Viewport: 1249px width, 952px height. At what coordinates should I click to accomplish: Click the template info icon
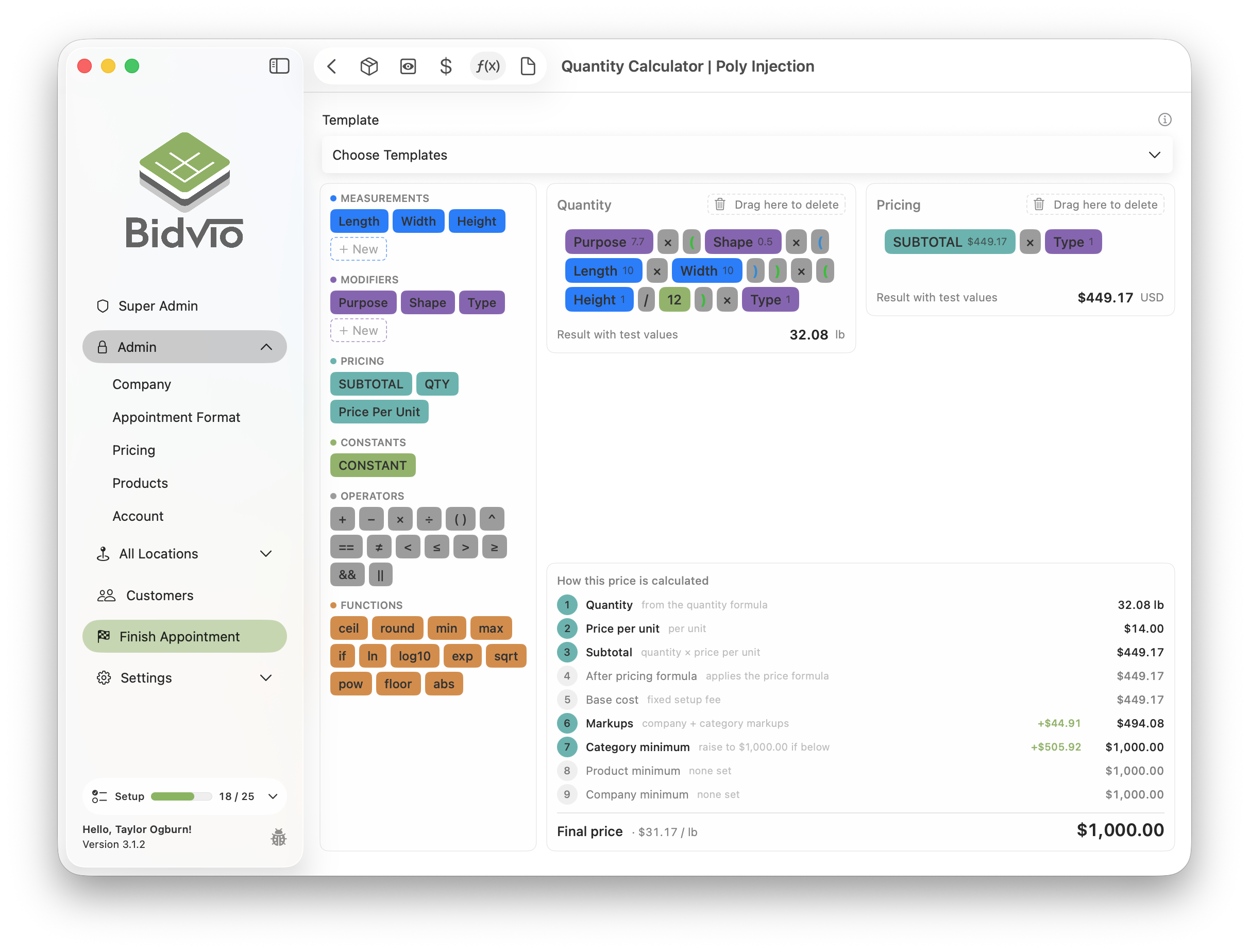tap(1164, 120)
